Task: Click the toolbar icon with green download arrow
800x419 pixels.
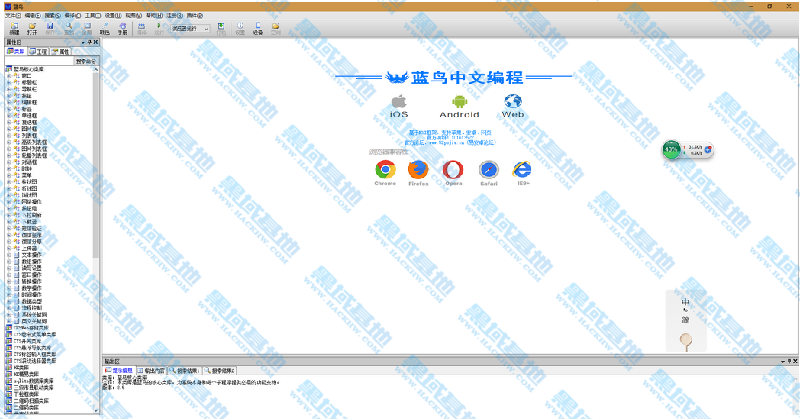Action: [x=221, y=26]
